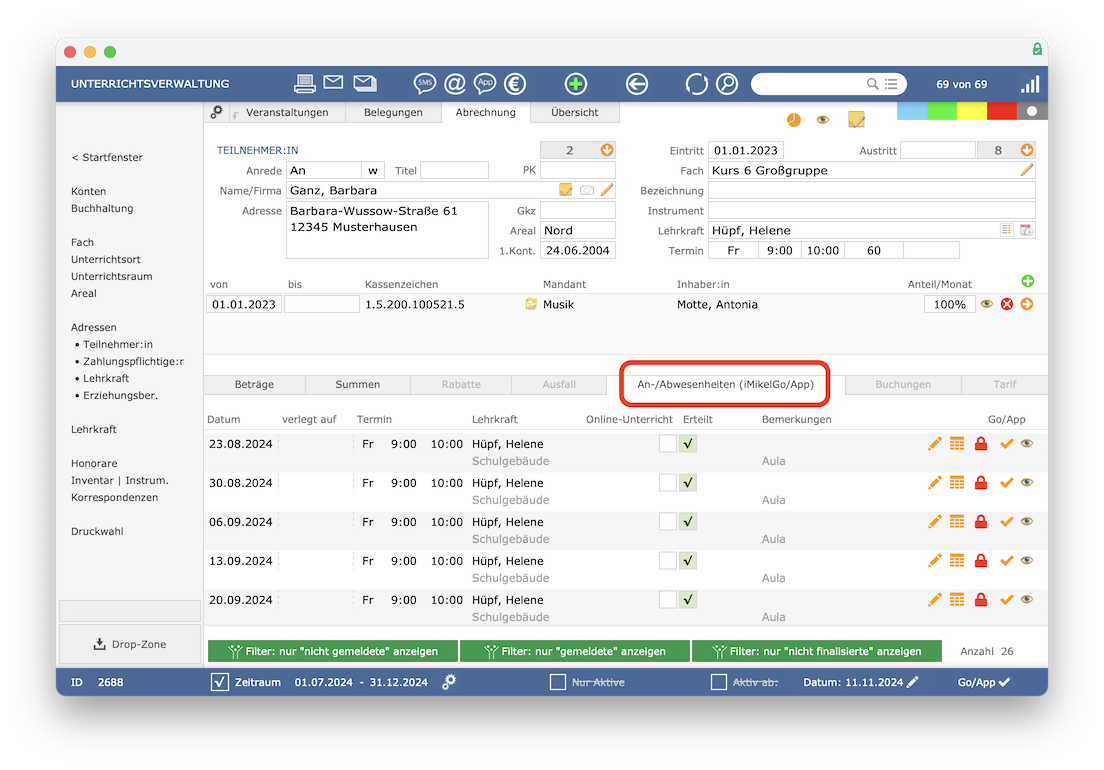The image size is (1104, 770).
Task: Click the pencil icon next to Ganz, Barbara
Action: [607, 189]
